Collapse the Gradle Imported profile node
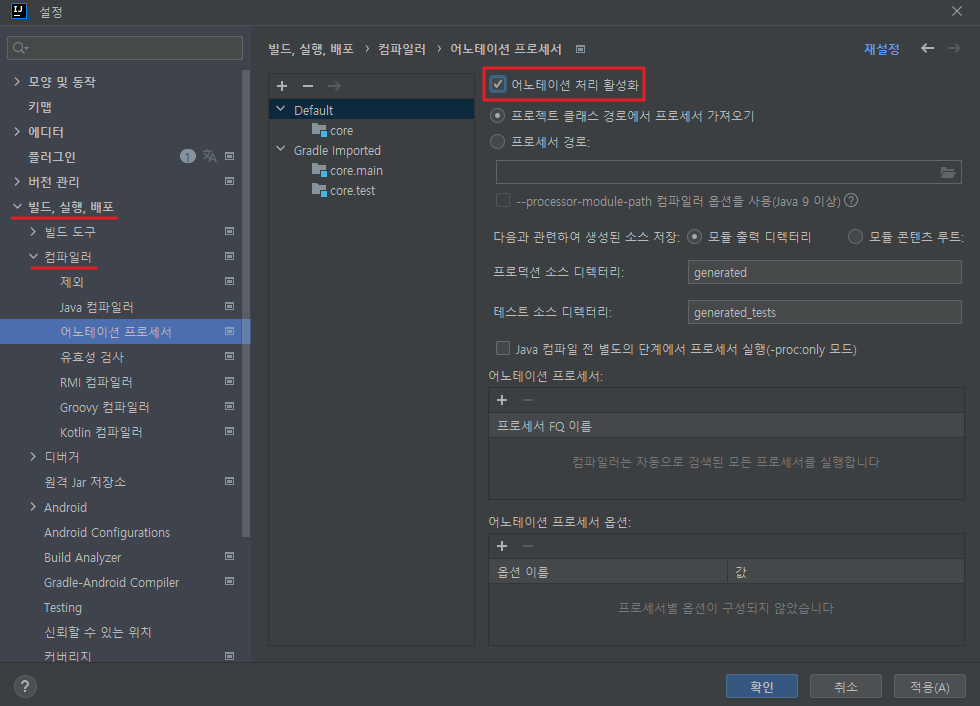Screen dimensions: 980x706 click(x=281, y=149)
